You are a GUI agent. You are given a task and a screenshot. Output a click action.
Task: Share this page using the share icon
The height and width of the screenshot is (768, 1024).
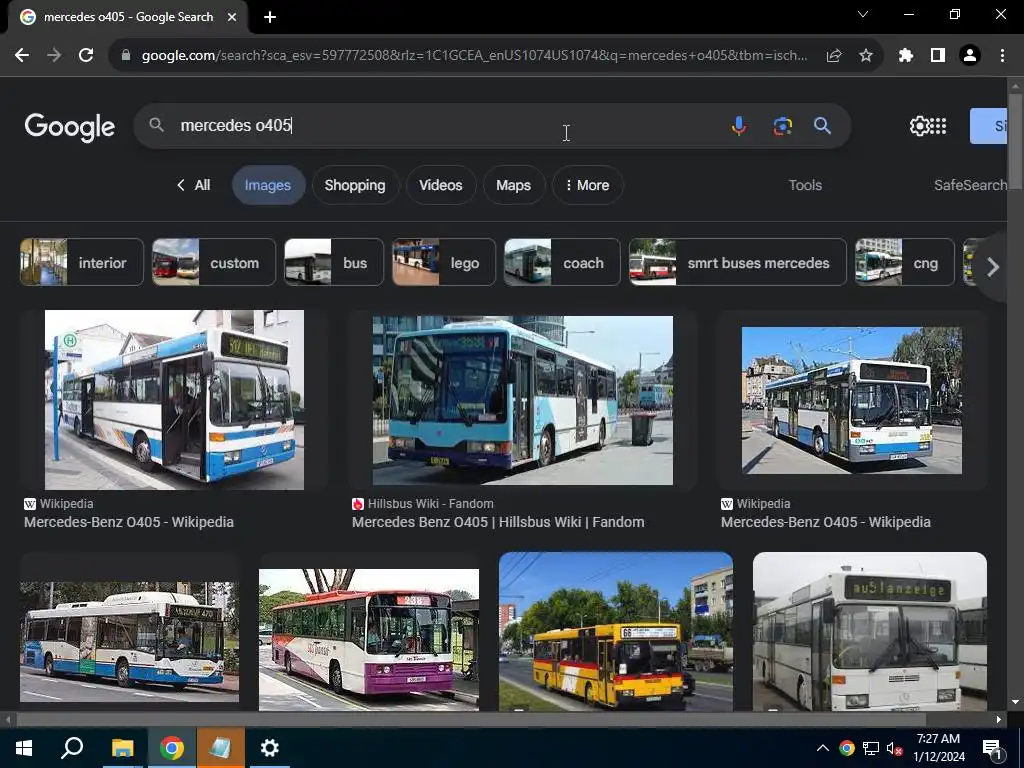point(834,56)
